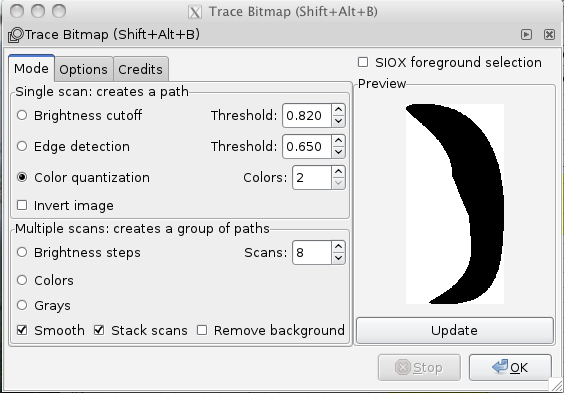The height and width of the screenshot is (393, 564).
Task: Increase Edge detection threshold with up arrow
Action: coord(338,140)
